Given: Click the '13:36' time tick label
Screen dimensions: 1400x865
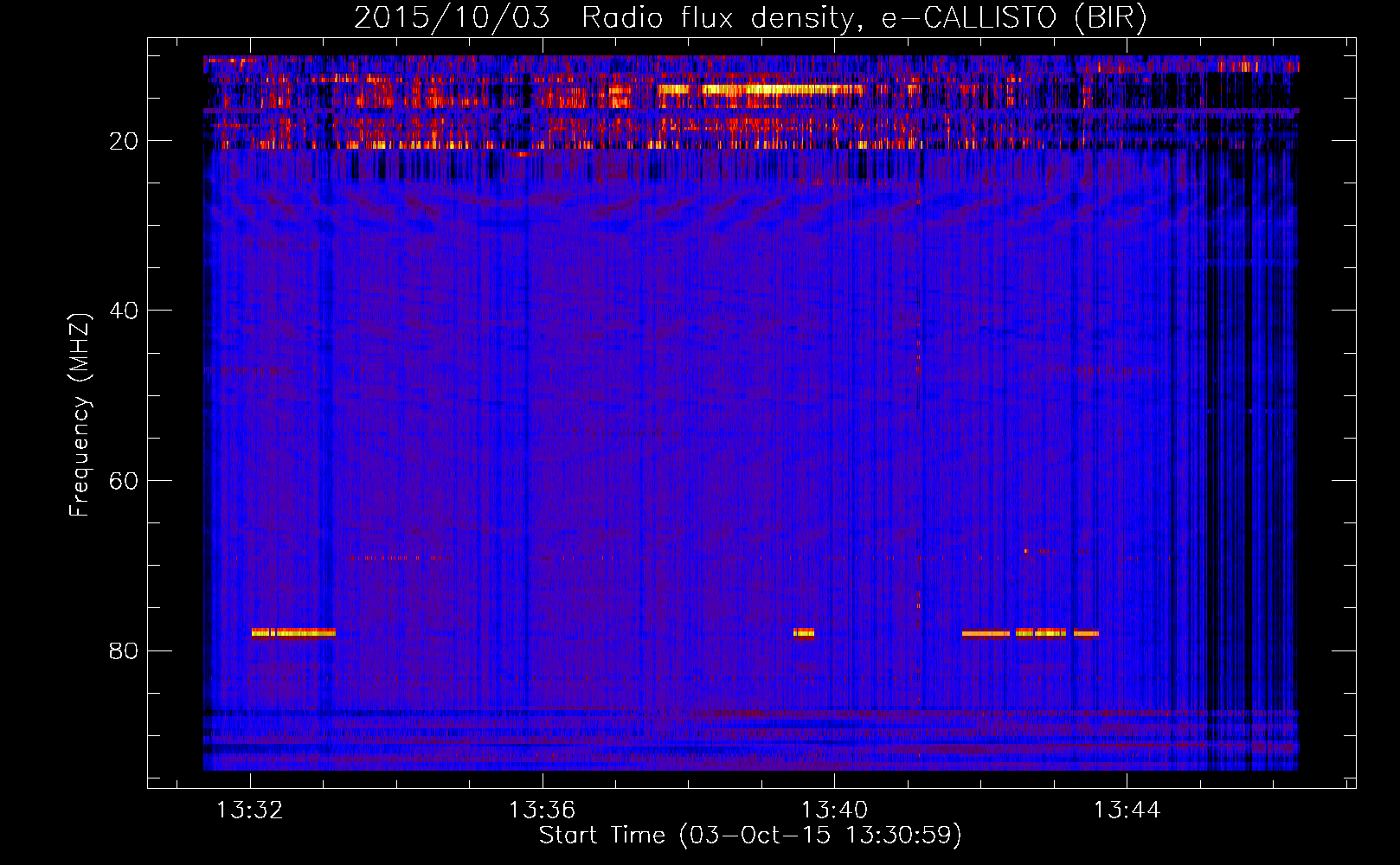Looking at the screenshot, I should tap(543, 810).
